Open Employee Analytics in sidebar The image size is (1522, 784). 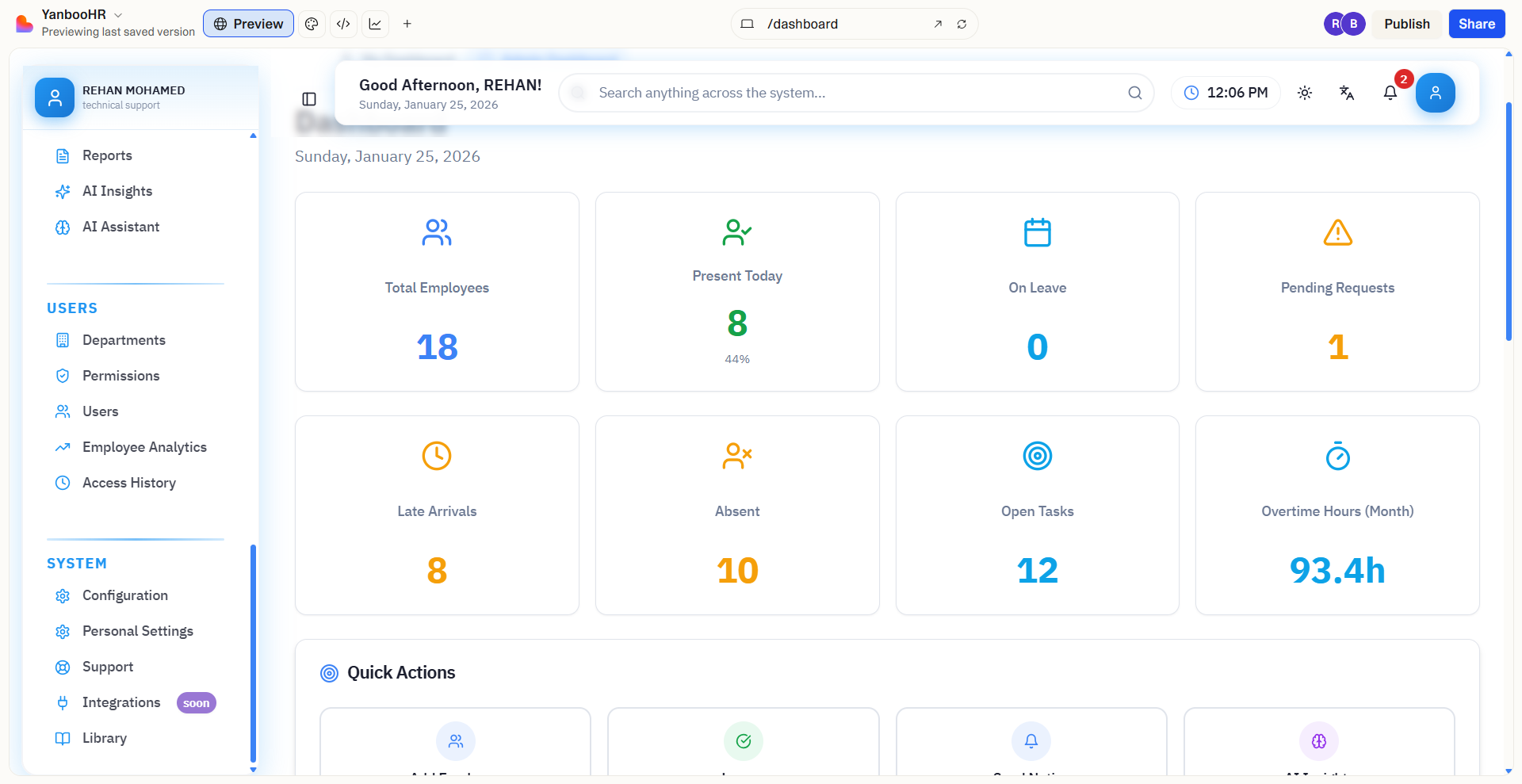pyautogui.click(x=143, y=447)
